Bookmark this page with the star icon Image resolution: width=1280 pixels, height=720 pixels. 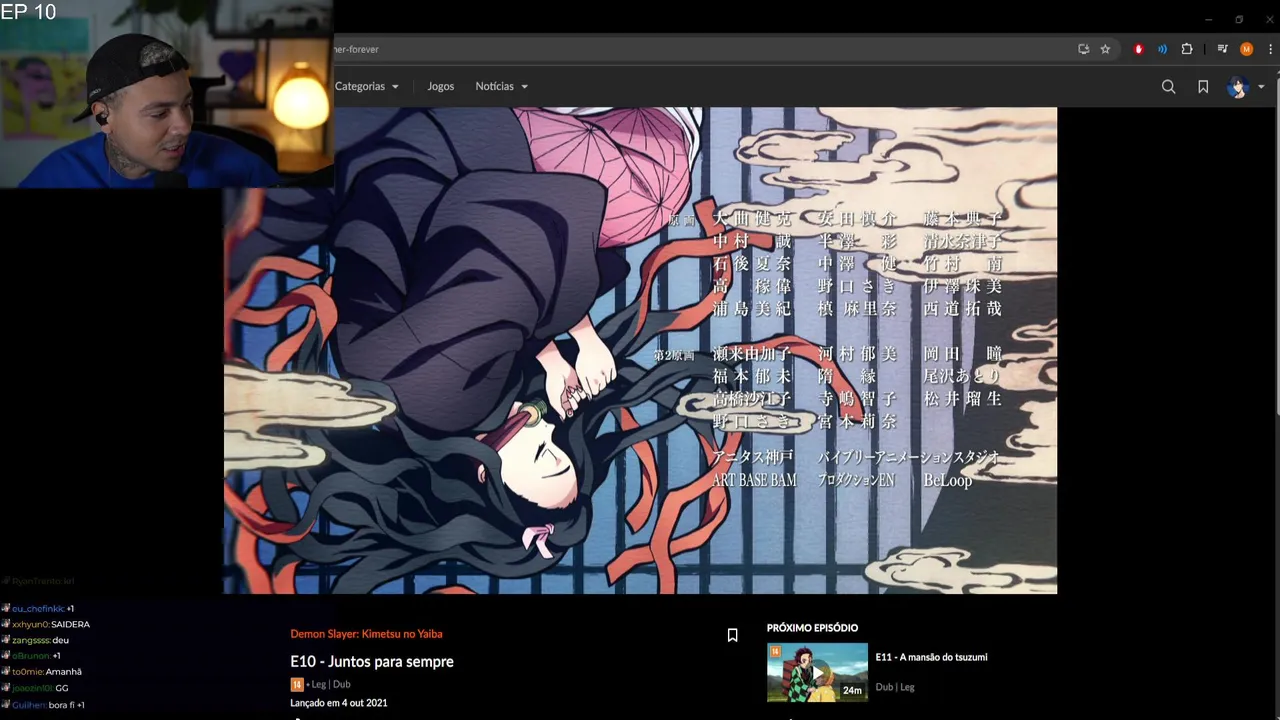click(x=1105, y=49)
